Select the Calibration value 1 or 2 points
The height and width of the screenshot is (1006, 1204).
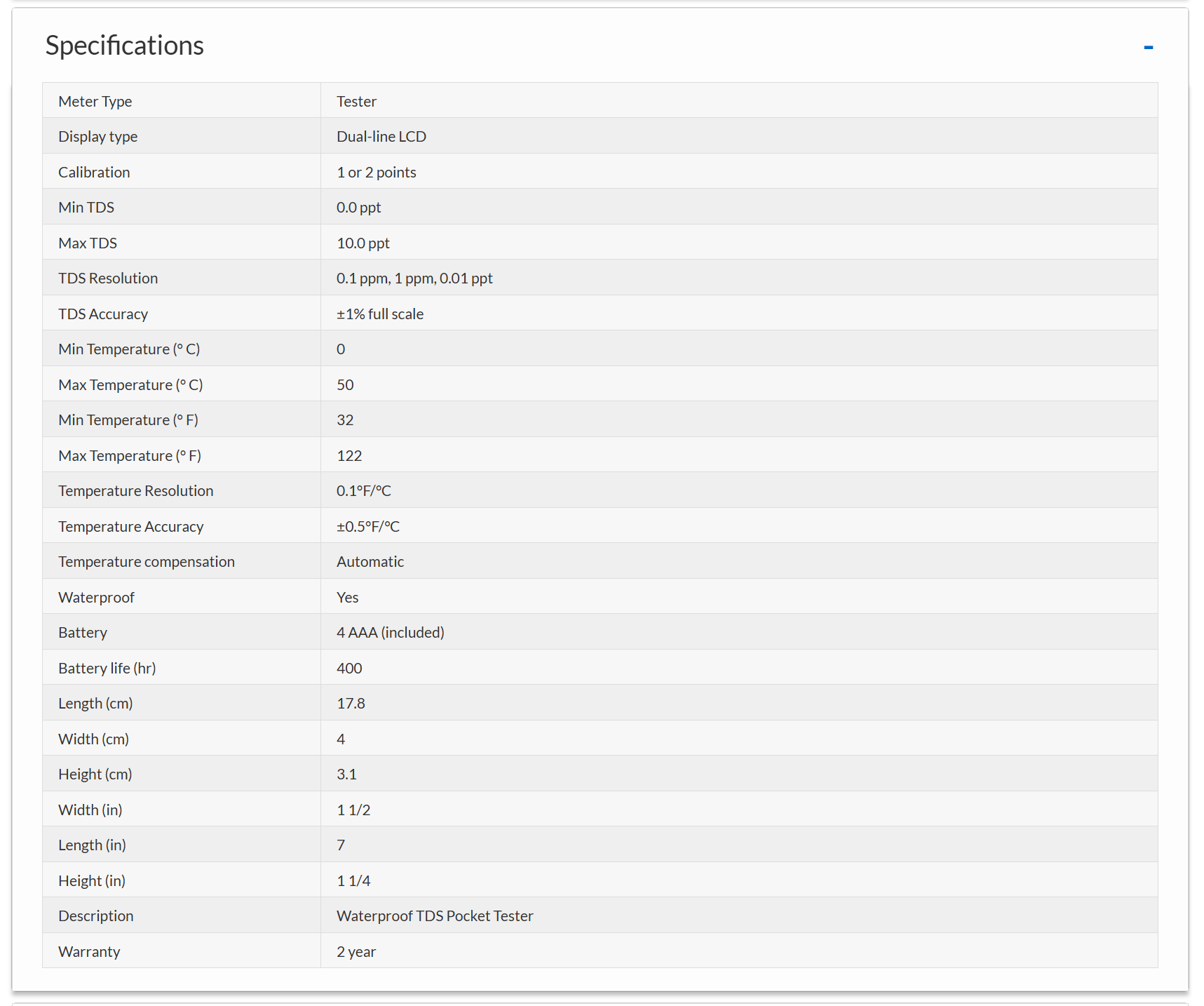click(377, 172)
